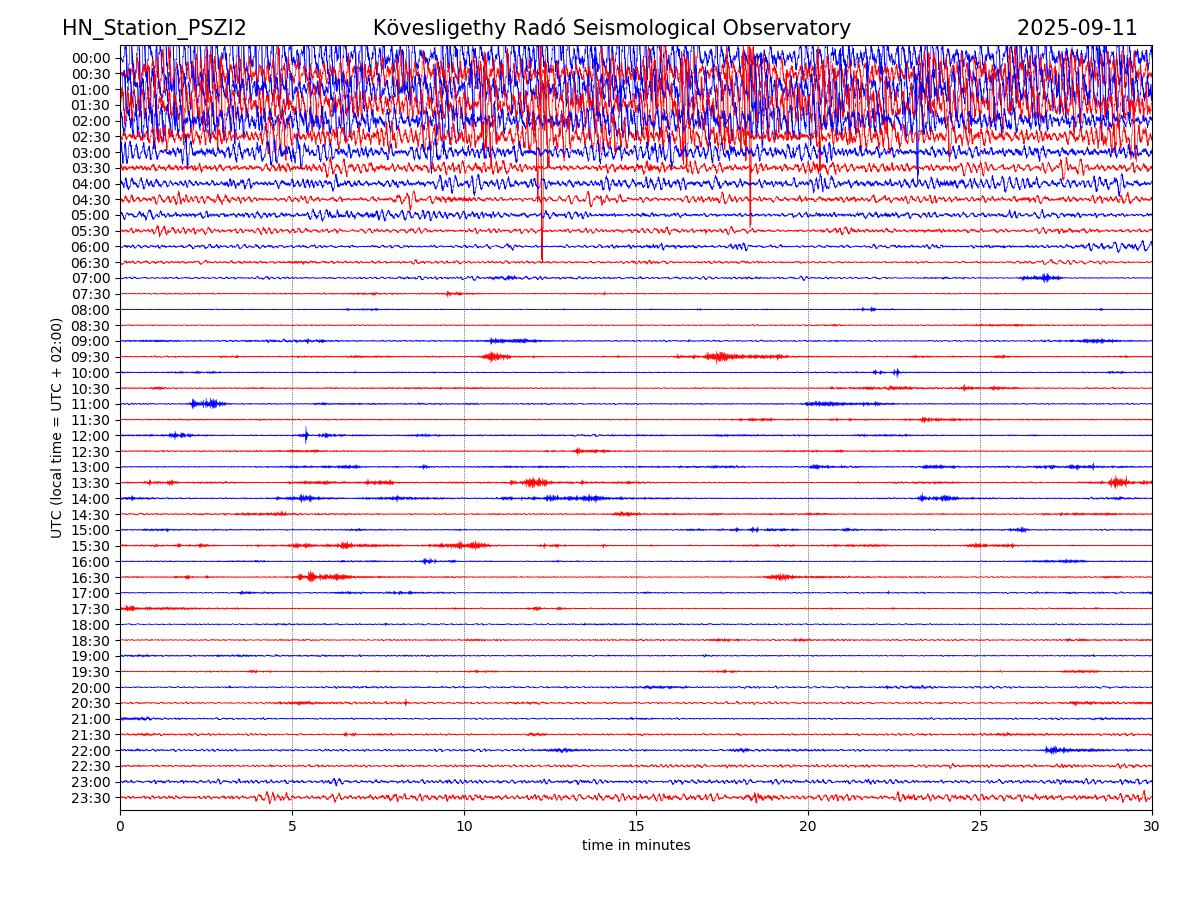Click the 04:00 time row label
This screenshot has width=1200, height=900.
[x=91, y=184]
